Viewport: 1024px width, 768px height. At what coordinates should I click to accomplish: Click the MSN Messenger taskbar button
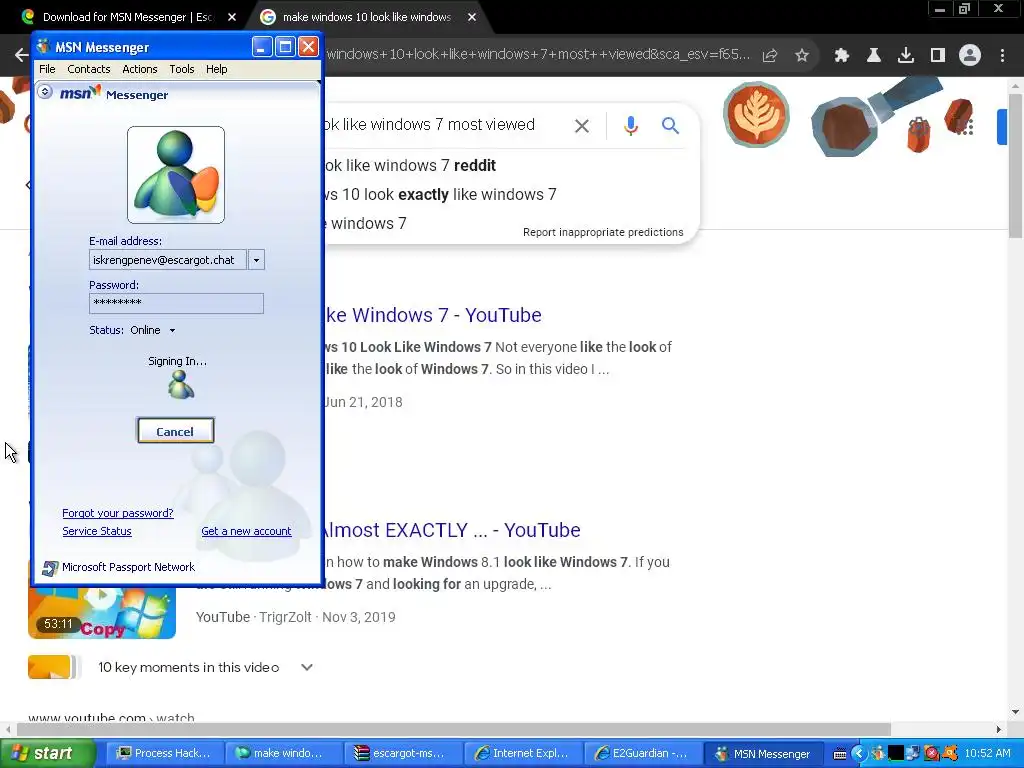763,754
